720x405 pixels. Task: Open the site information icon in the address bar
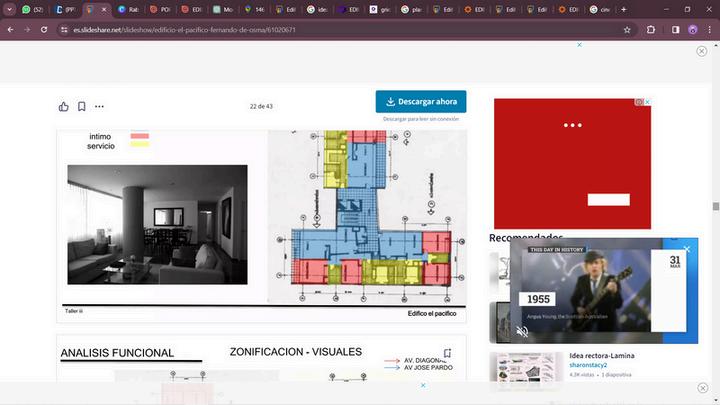click(64, 30)
